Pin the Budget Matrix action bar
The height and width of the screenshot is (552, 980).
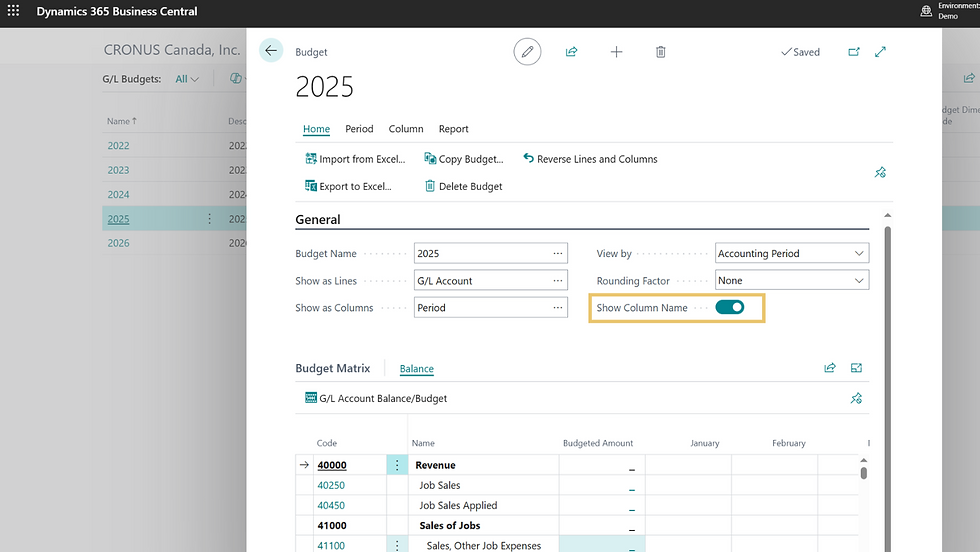856,398
